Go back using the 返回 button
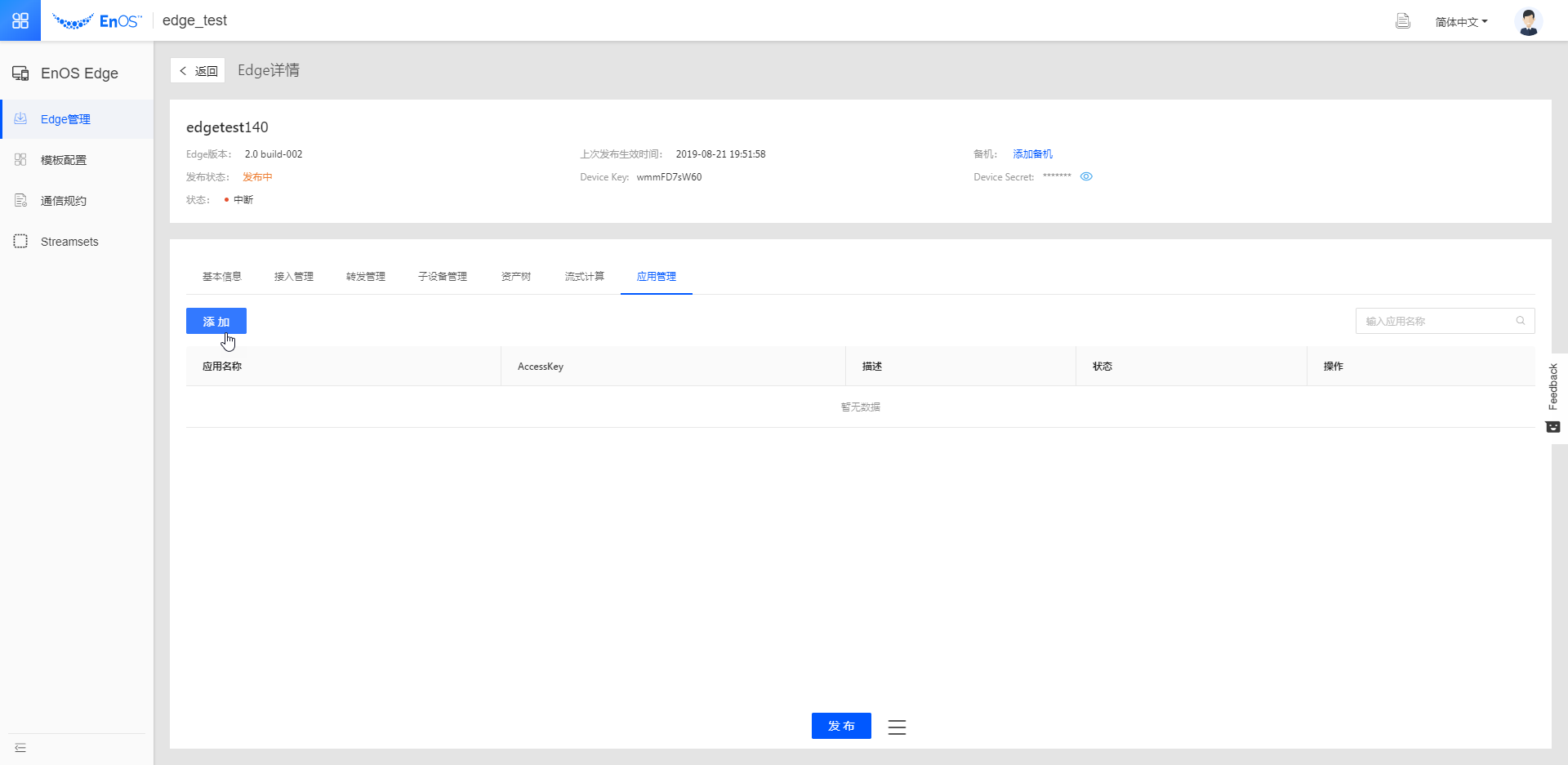The height and width of the screenshot is (765, 1568). click(198, 71)
